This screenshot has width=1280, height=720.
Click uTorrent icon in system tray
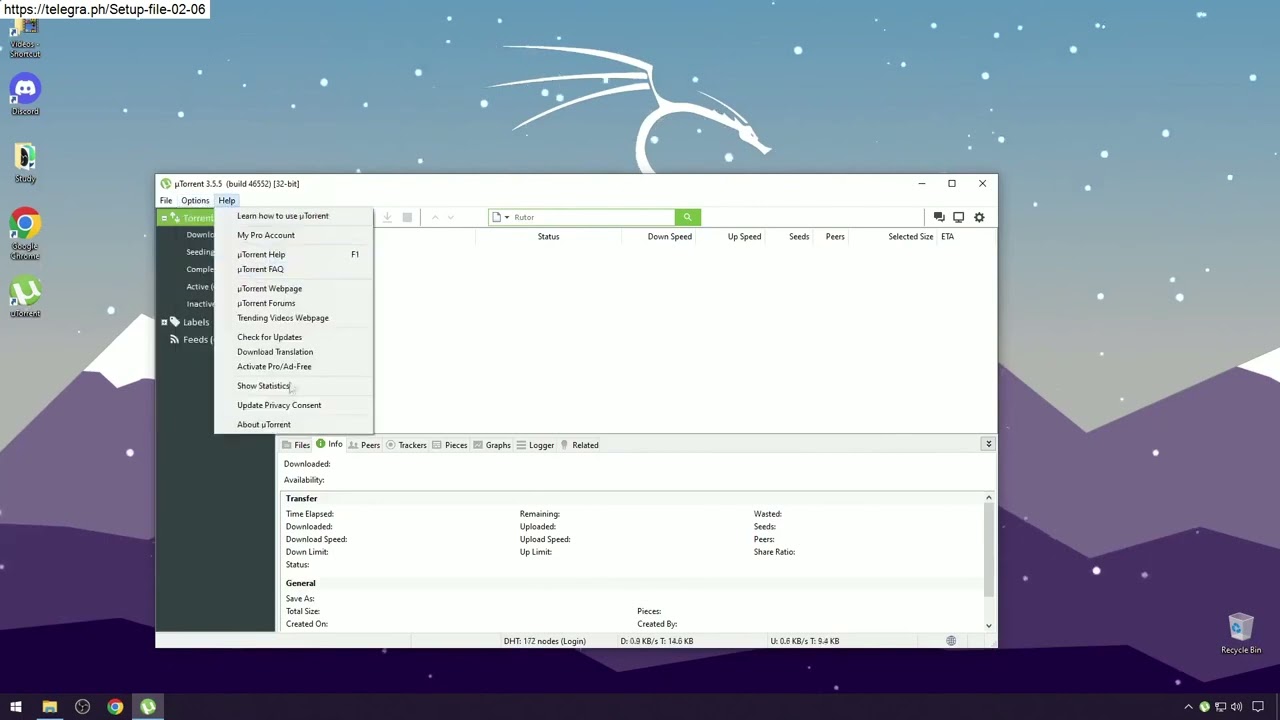1204,707
